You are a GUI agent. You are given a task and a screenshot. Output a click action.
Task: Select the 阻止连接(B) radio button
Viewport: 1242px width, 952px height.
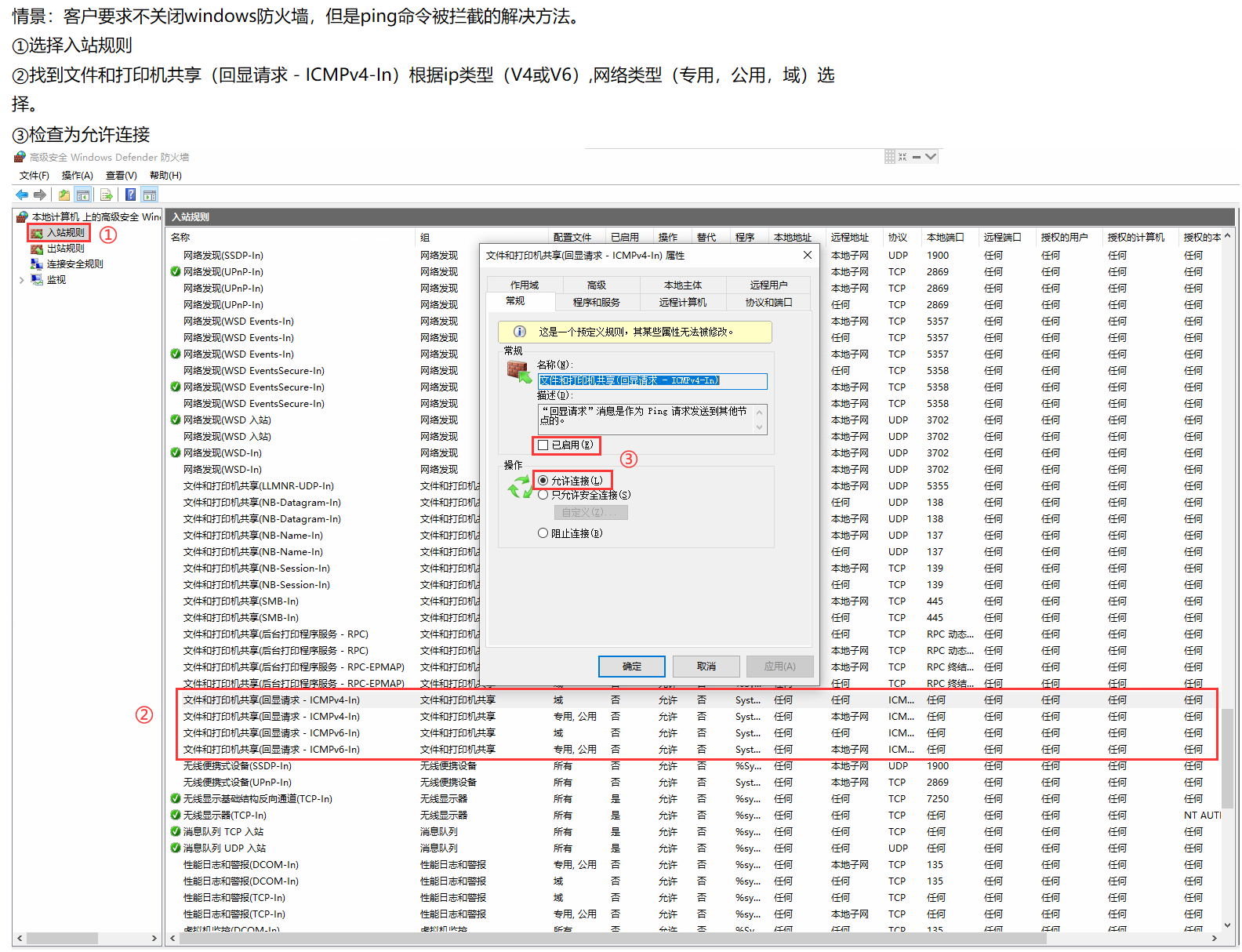(543, 533)
